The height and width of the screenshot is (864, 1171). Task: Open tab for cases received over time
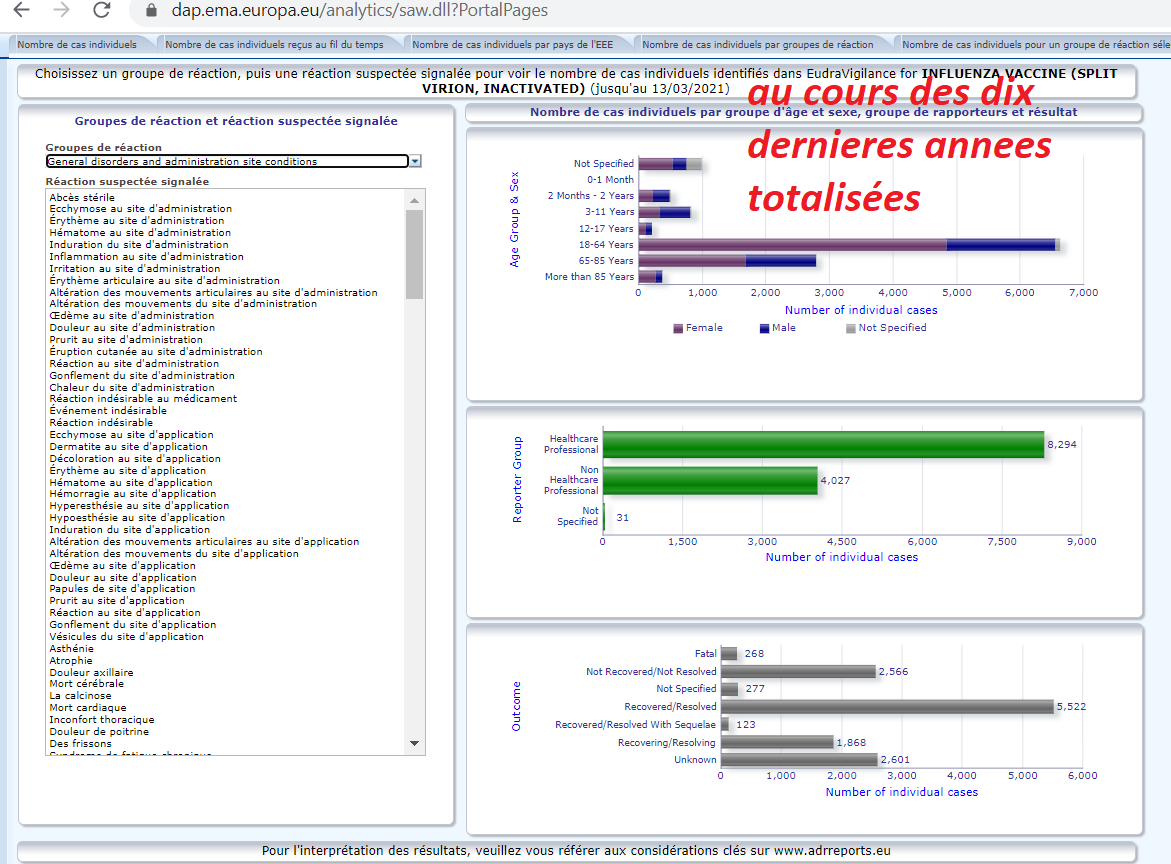(x=274, y=44)
